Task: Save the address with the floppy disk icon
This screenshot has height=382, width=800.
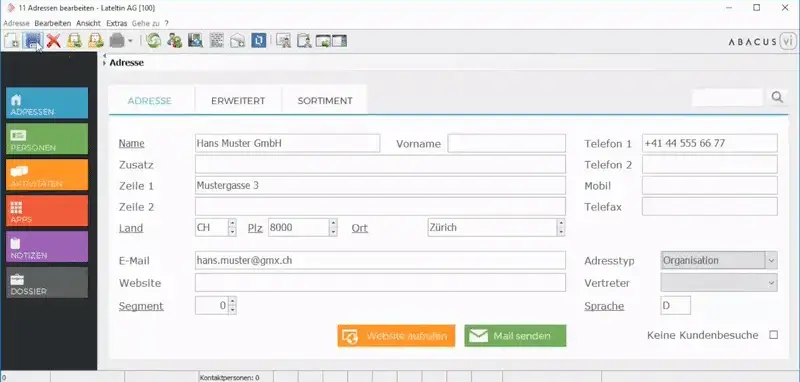Action: [x=33, y=41]
